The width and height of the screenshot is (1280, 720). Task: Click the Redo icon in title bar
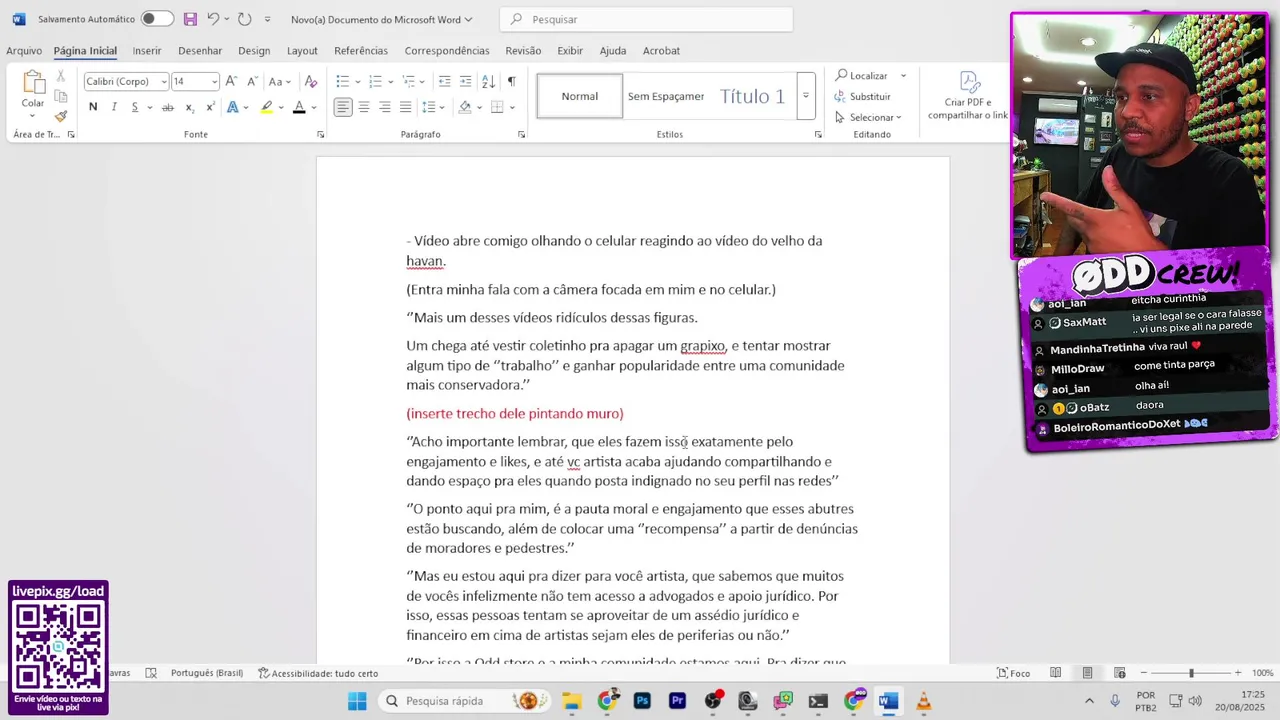(x=244, y=19)
